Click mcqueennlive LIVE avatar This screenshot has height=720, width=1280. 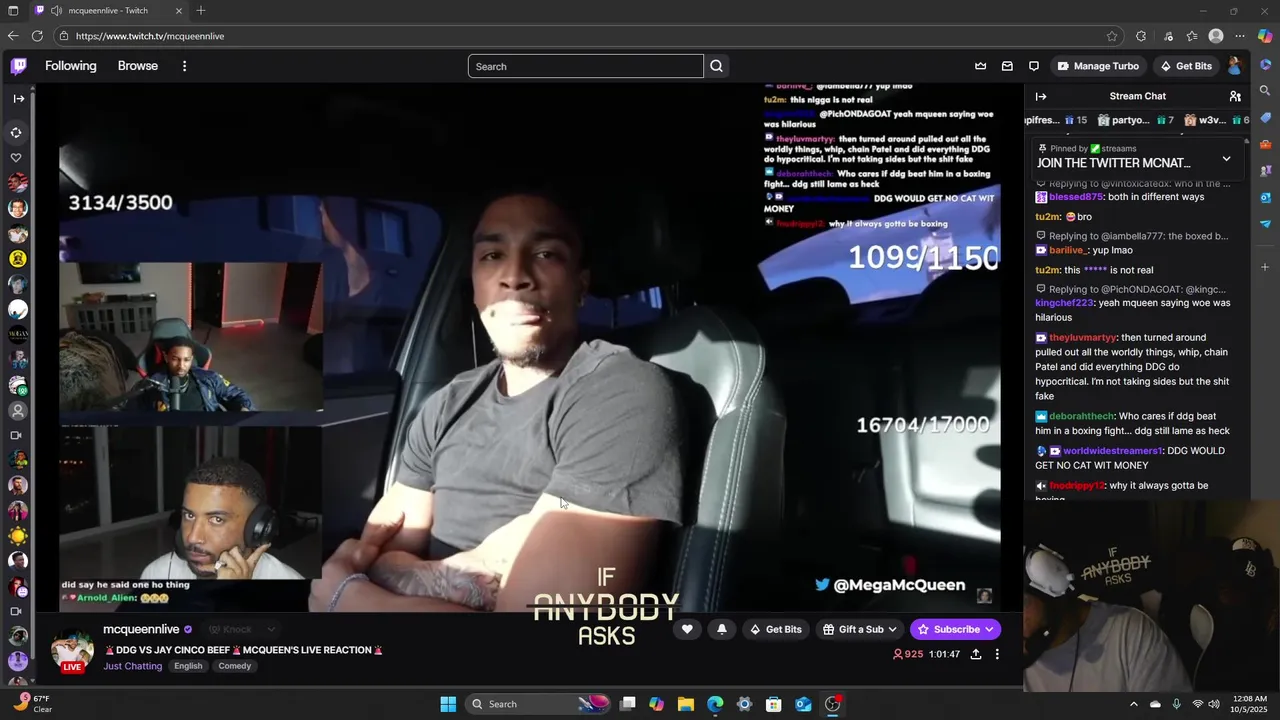[72, 650]
